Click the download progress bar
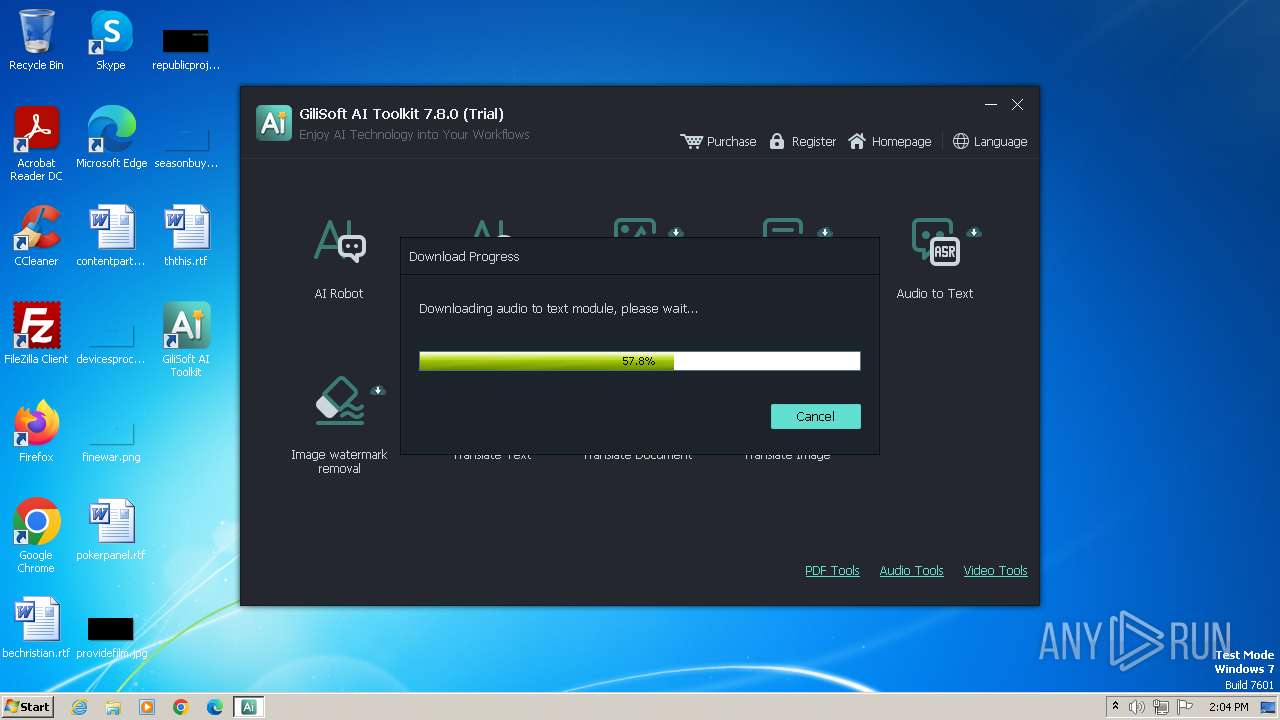 click(640, 361)
